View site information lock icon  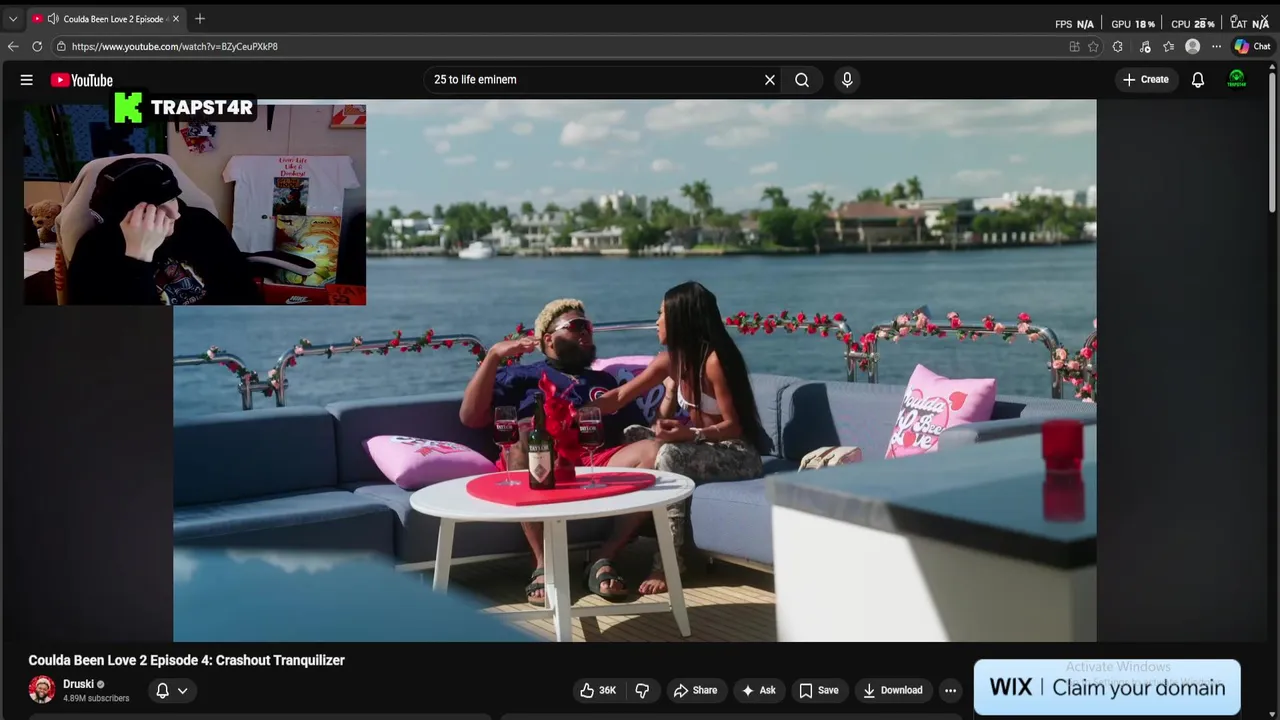61,46
